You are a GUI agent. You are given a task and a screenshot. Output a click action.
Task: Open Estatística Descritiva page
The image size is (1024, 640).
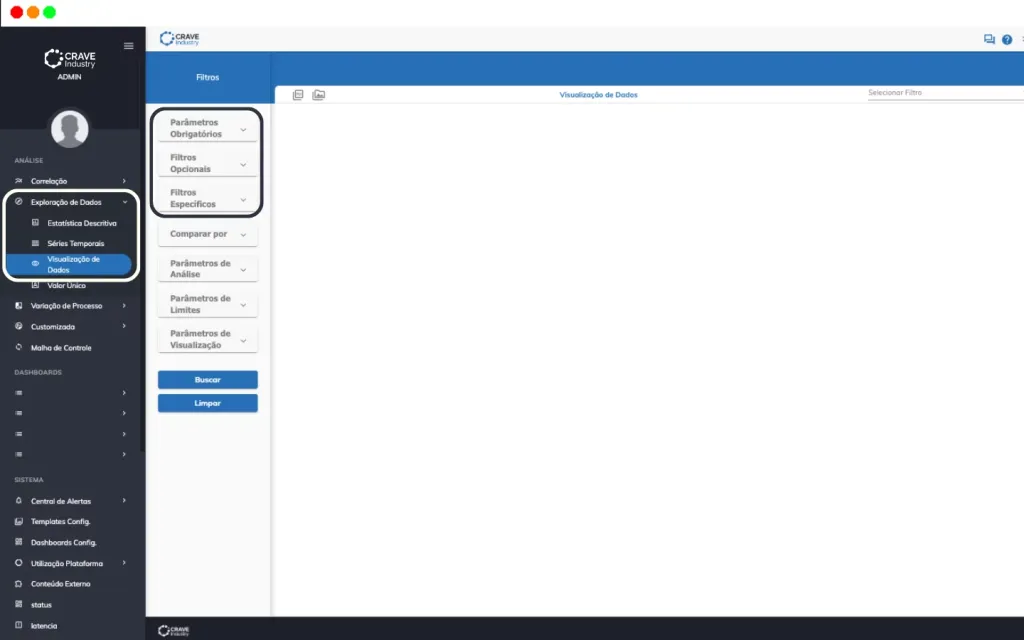pyautogui.click(x=82, y=223)
